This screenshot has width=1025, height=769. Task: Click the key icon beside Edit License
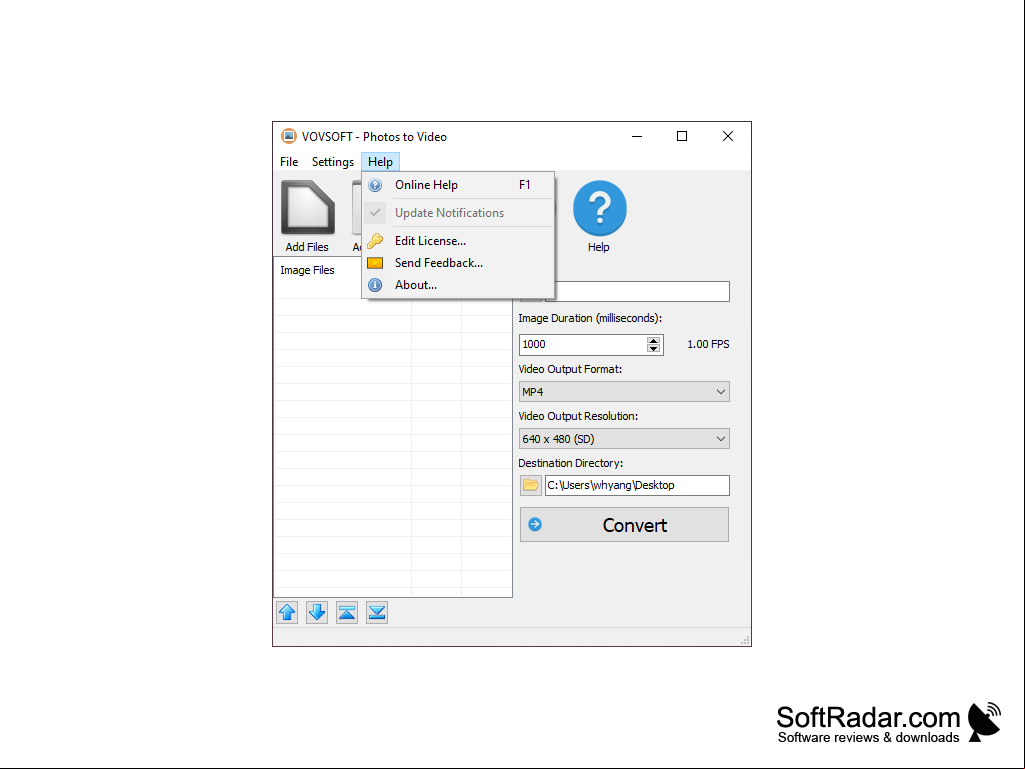(x=375, y=241)
